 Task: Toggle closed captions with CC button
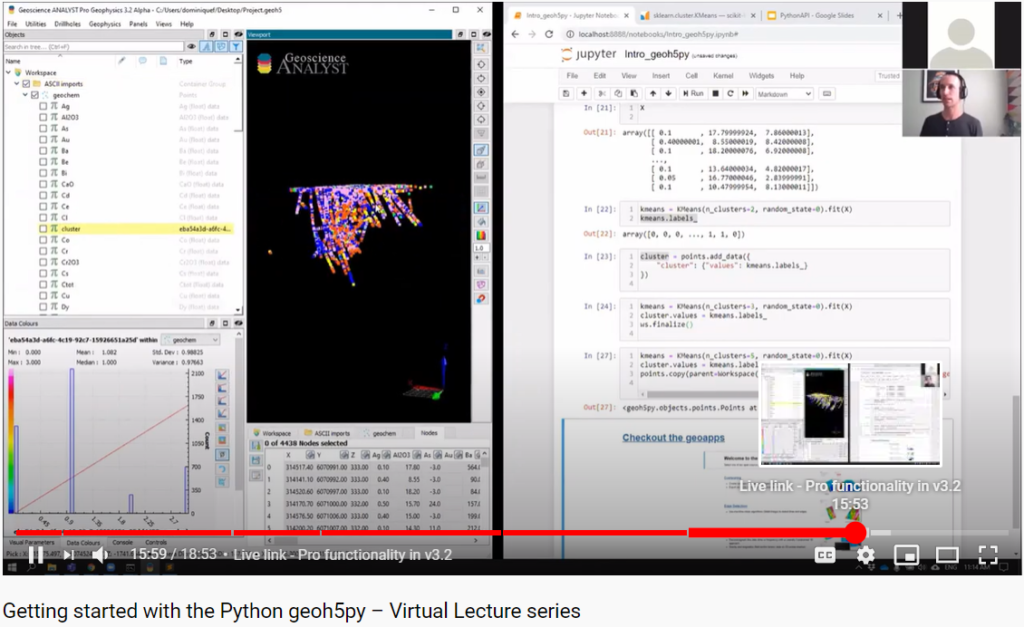click(x=825, y=555)
